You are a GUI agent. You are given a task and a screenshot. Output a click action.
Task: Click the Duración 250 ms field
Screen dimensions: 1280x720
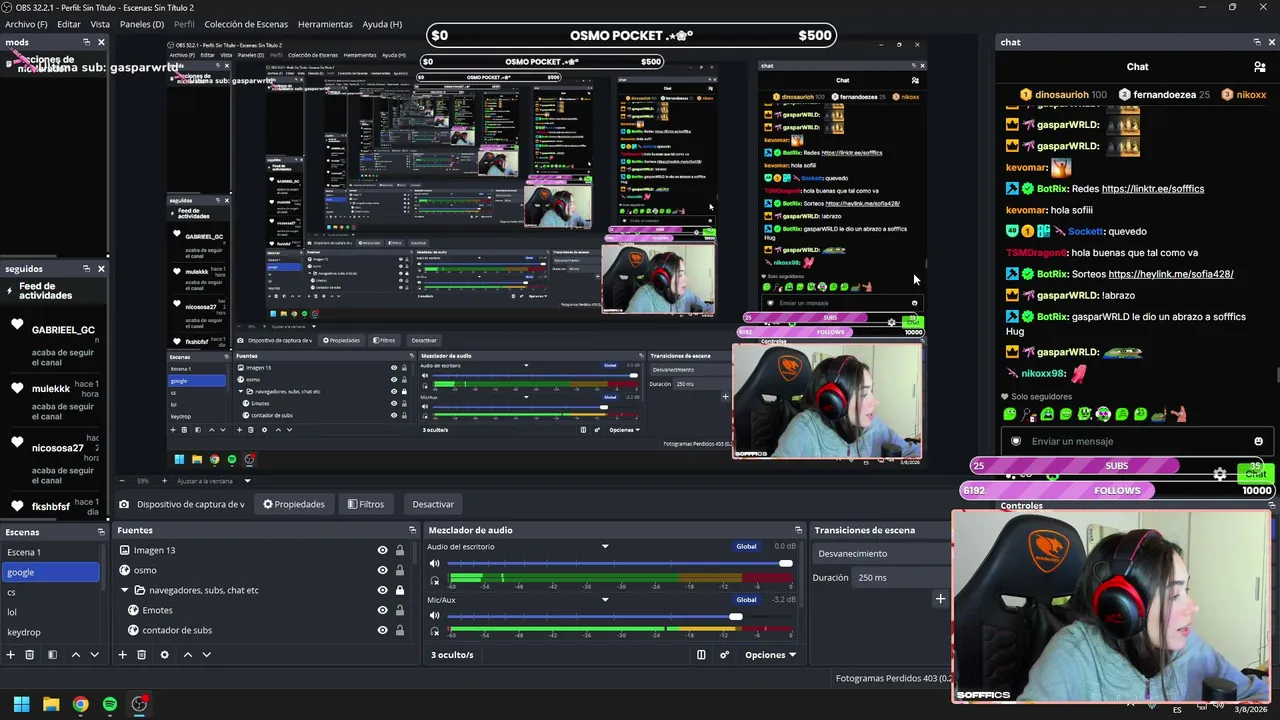[x=900, y=578]
